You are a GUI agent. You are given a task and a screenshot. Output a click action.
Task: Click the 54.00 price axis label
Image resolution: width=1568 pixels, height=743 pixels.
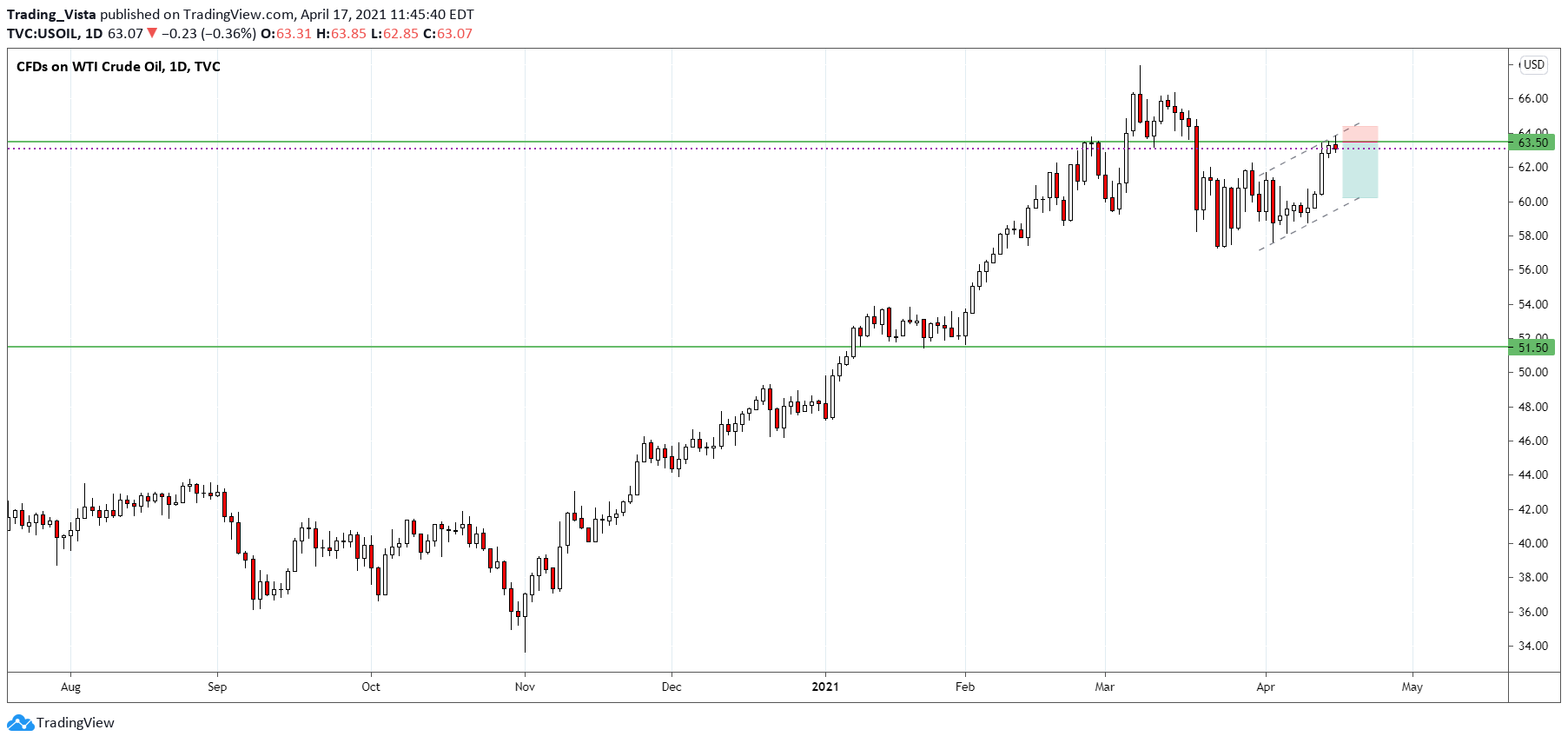coord(1533,304)
